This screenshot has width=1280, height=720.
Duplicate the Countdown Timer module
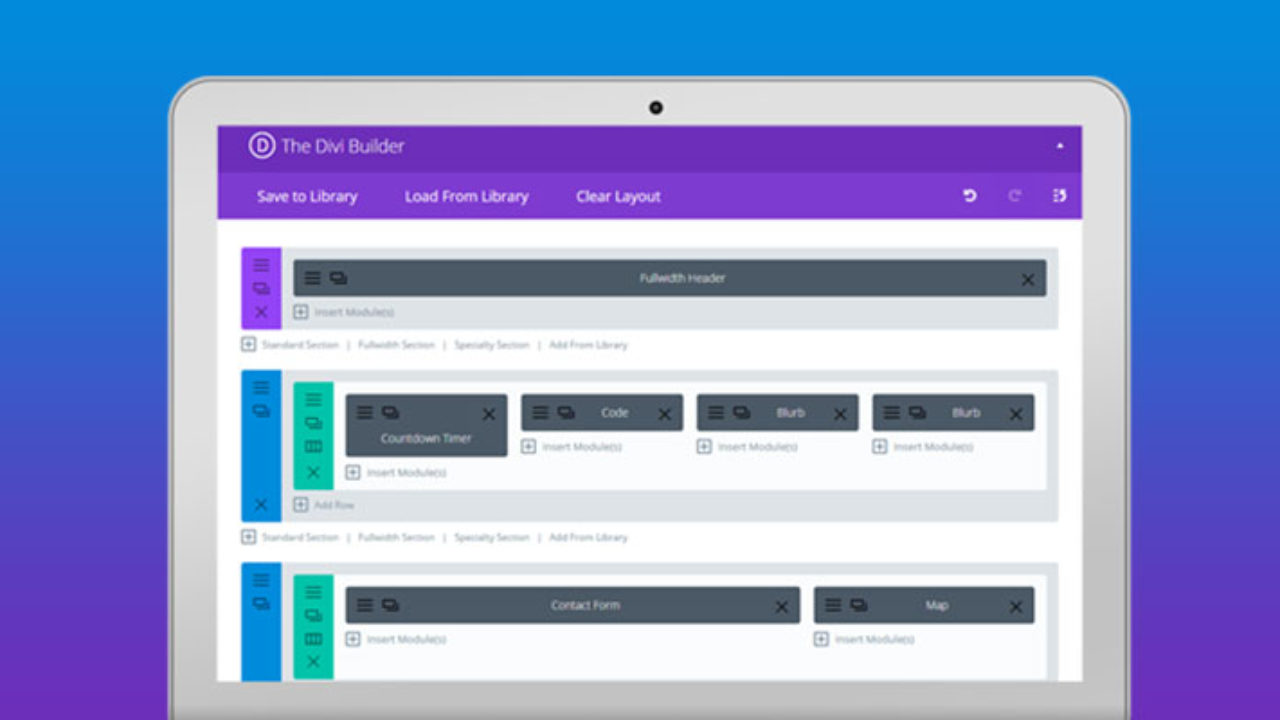390,412
